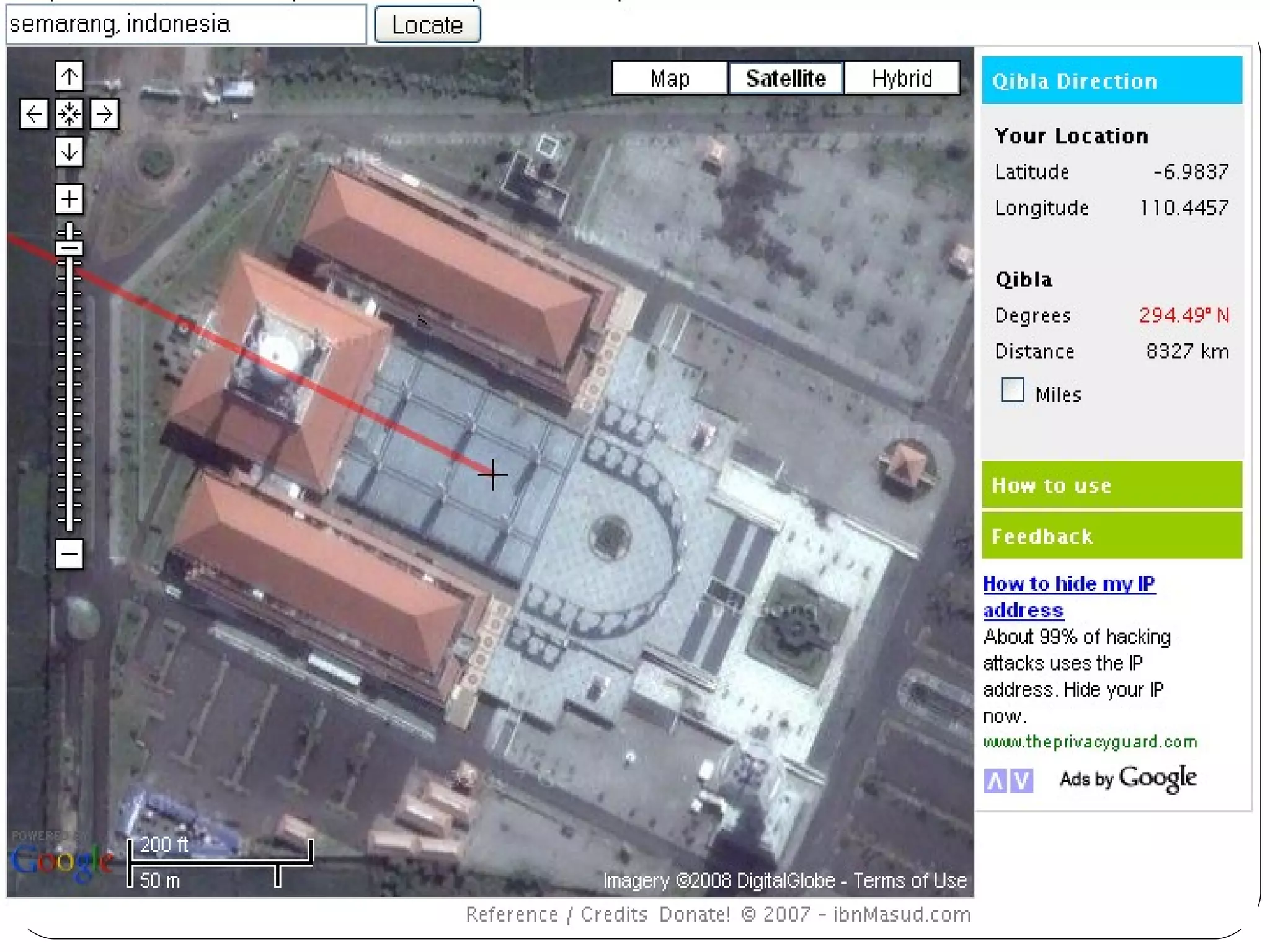Pan the map down with arrow
Screen dimensions: 1270x952
tap(69, 152)
